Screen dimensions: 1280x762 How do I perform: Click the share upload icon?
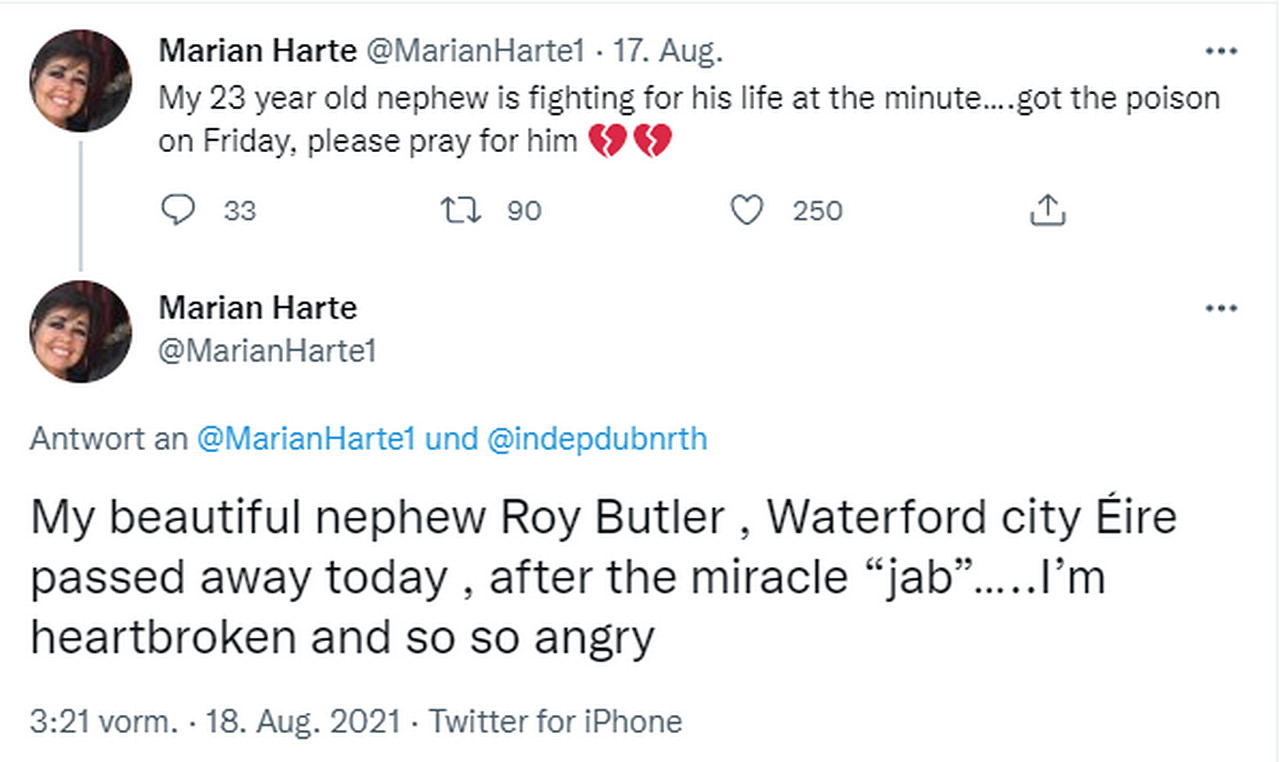click(1047, 210)
